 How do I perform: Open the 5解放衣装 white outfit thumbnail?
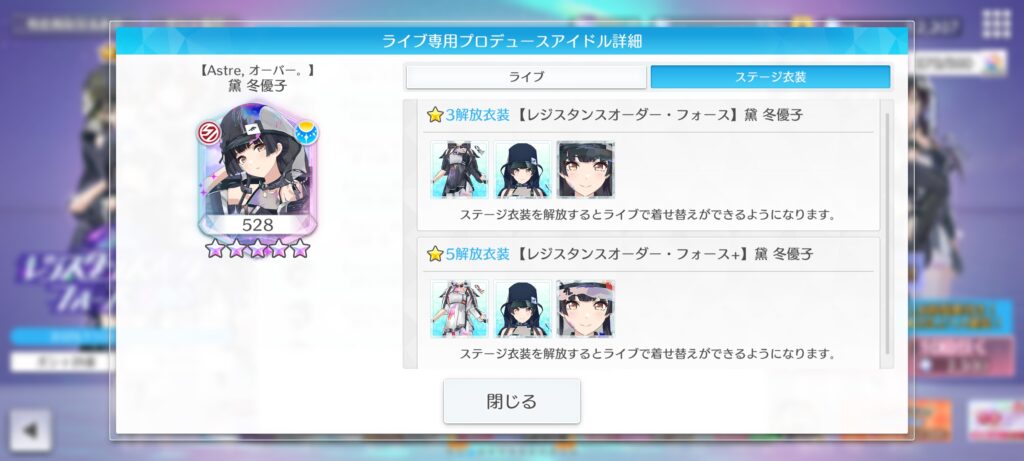(459, 309)
